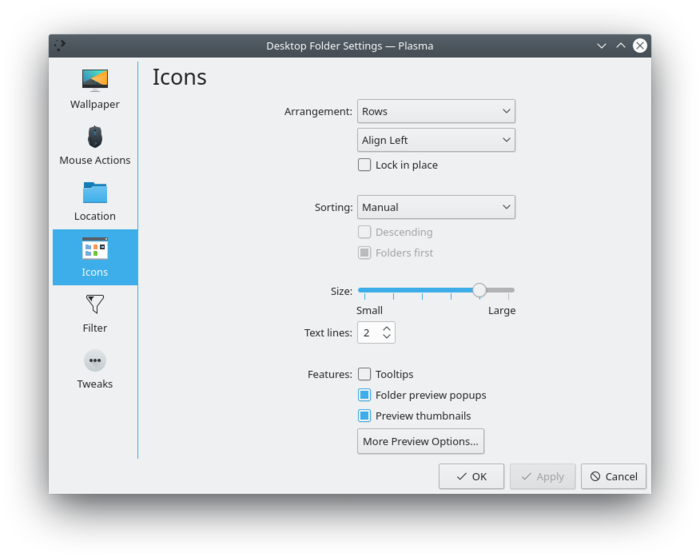
Task: Open the Wallpaper settings monitor icon
Action: coord(95,80)
